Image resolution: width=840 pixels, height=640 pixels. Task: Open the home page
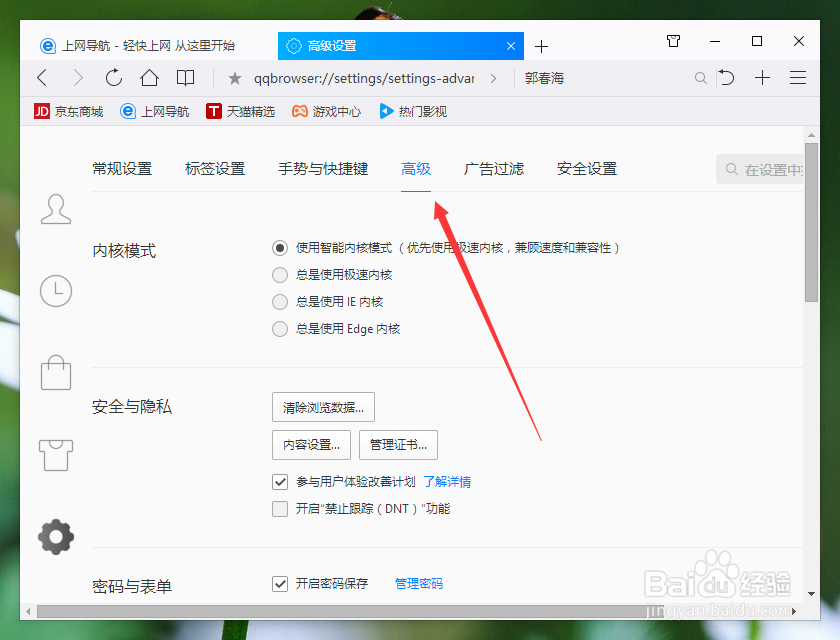point(149,78)
